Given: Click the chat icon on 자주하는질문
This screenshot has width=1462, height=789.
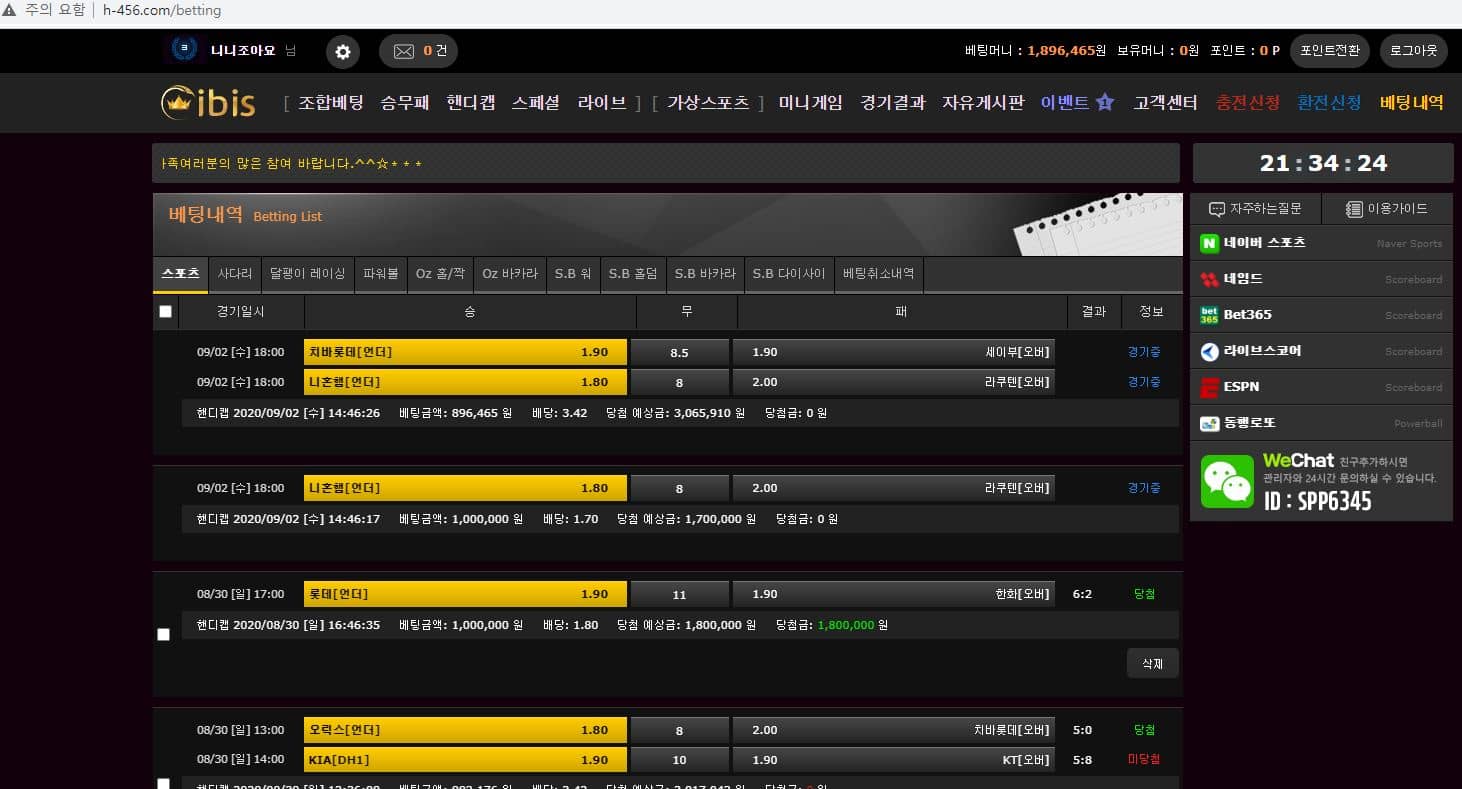Looking at the screenshot, I should [x=1217, y=209].
